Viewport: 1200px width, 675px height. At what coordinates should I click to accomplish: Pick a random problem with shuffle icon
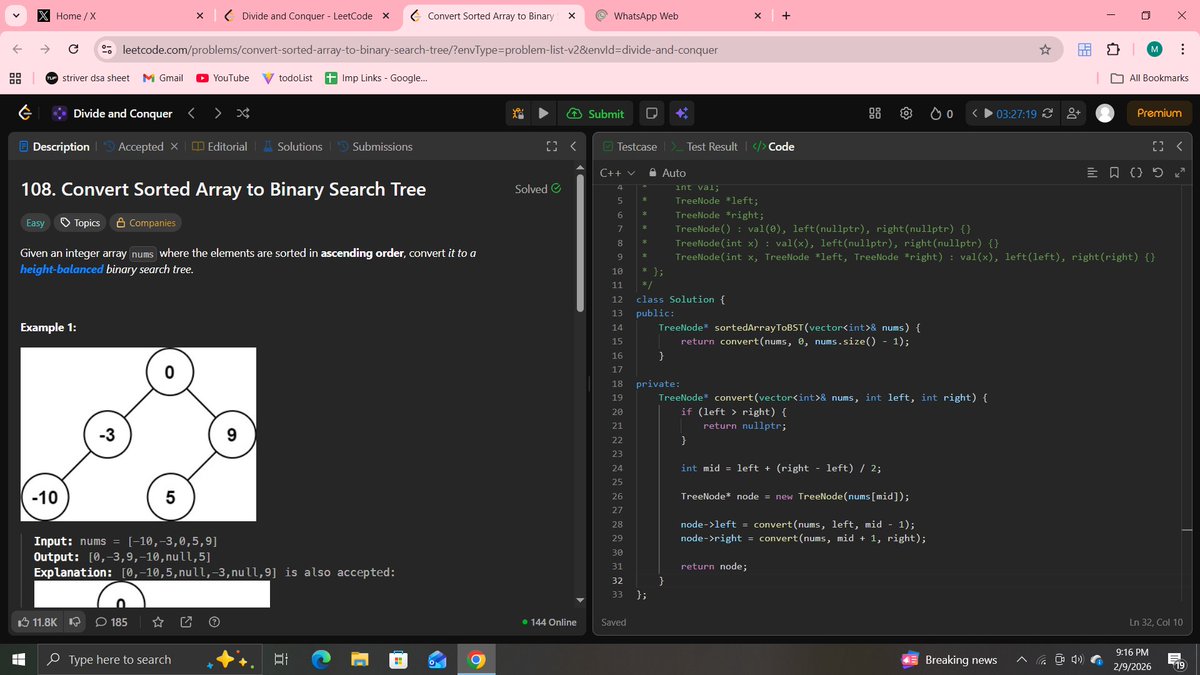(242, 113)
